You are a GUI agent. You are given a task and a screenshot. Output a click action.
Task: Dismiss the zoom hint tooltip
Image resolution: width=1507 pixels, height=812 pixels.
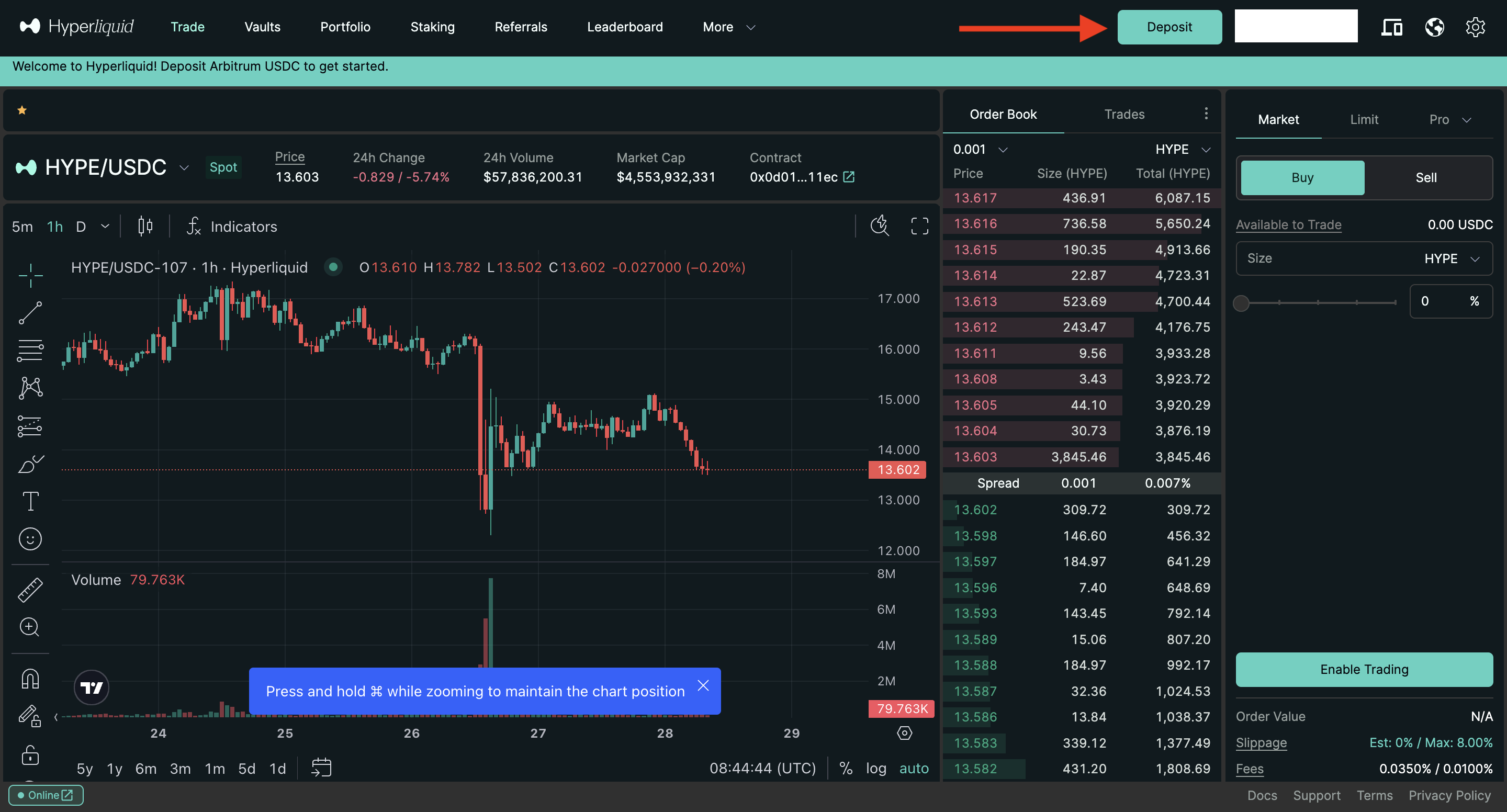703,685
